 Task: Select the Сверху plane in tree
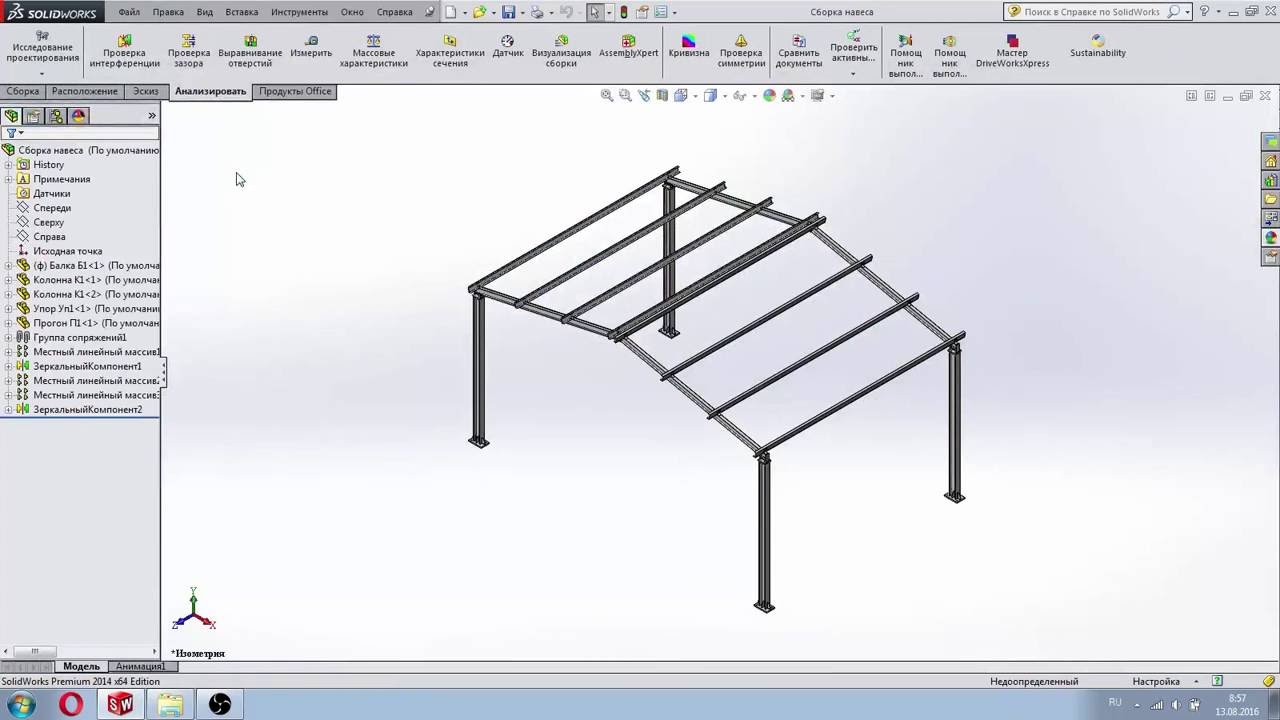(x=48, y=222)
